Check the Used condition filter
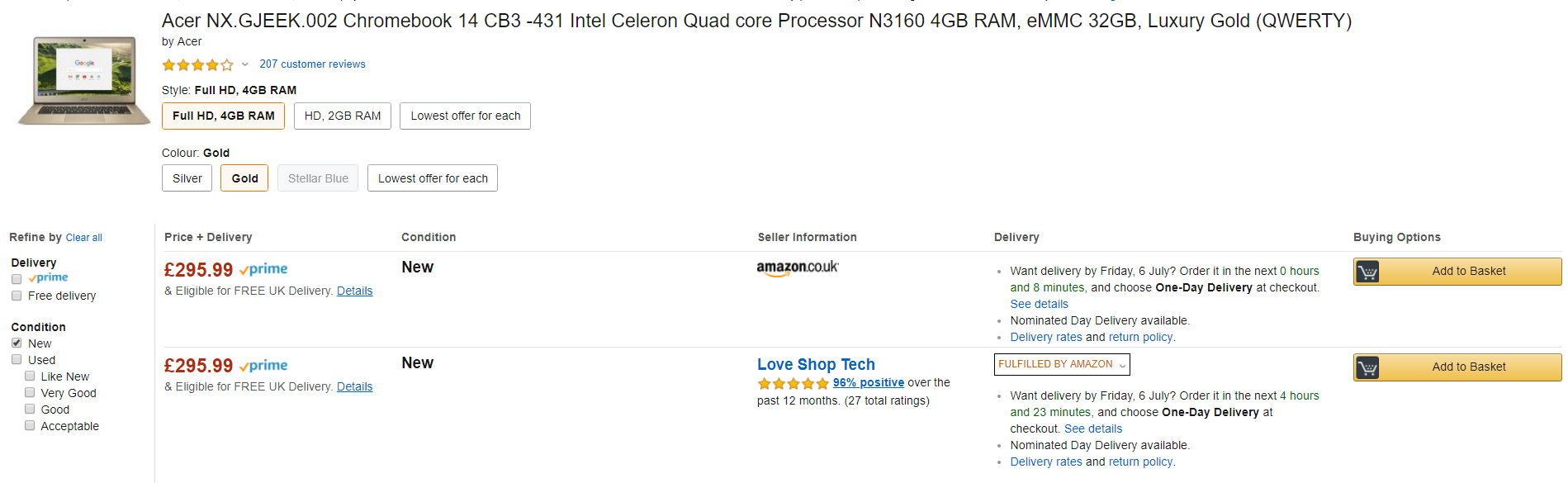This screenshot has width=1568, height=483. (17, 360)
